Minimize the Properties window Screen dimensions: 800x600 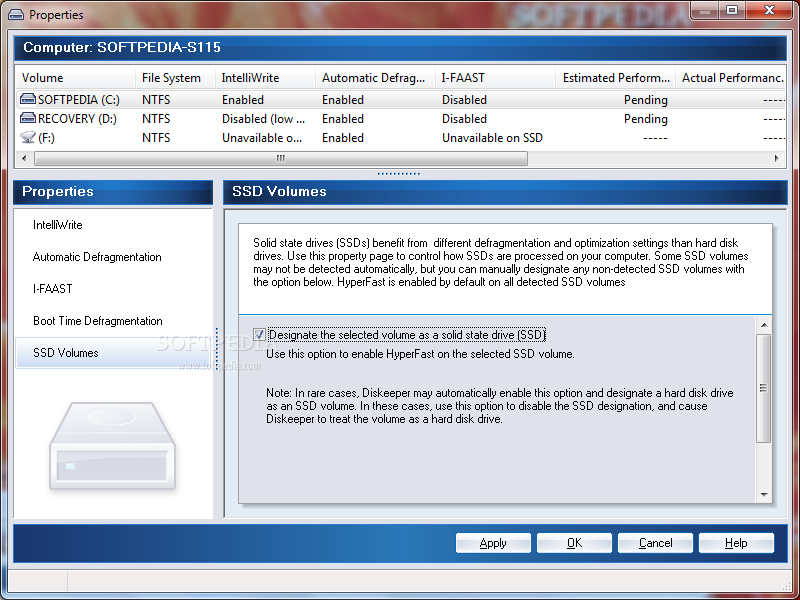705,11
